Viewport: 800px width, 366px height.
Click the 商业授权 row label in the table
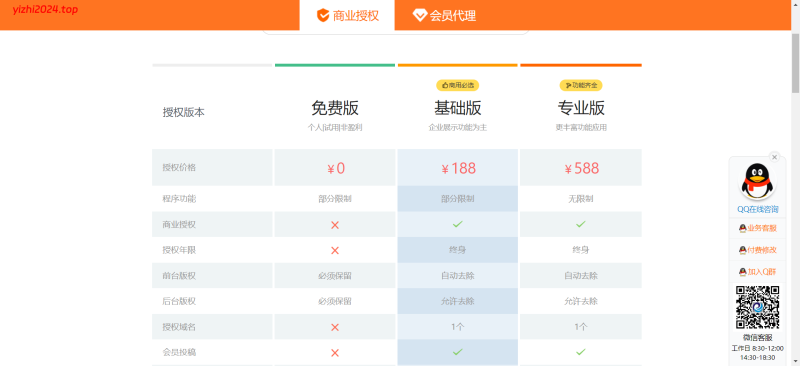[179, 225]
